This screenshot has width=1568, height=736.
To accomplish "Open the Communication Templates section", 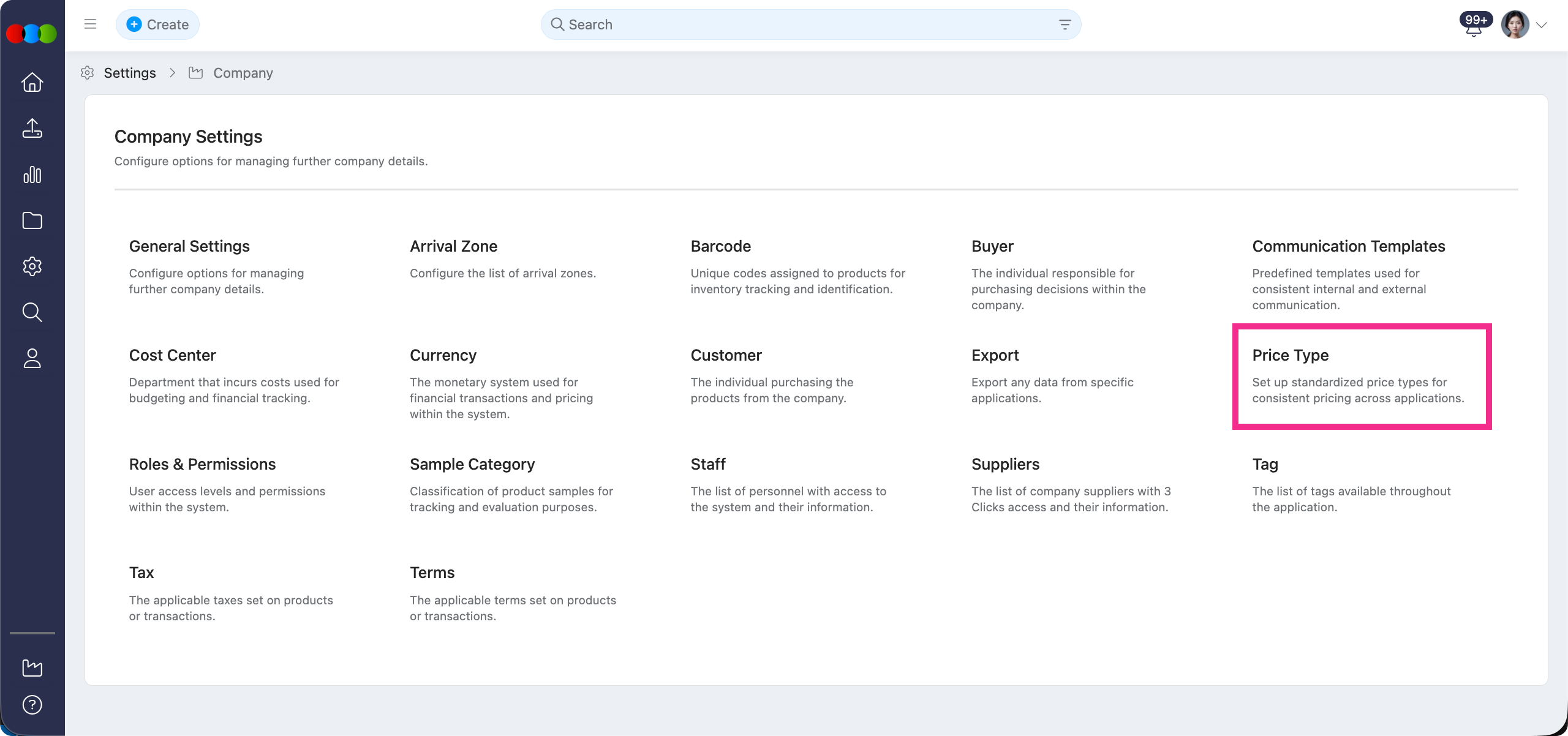I will [x=1348, y=246].
